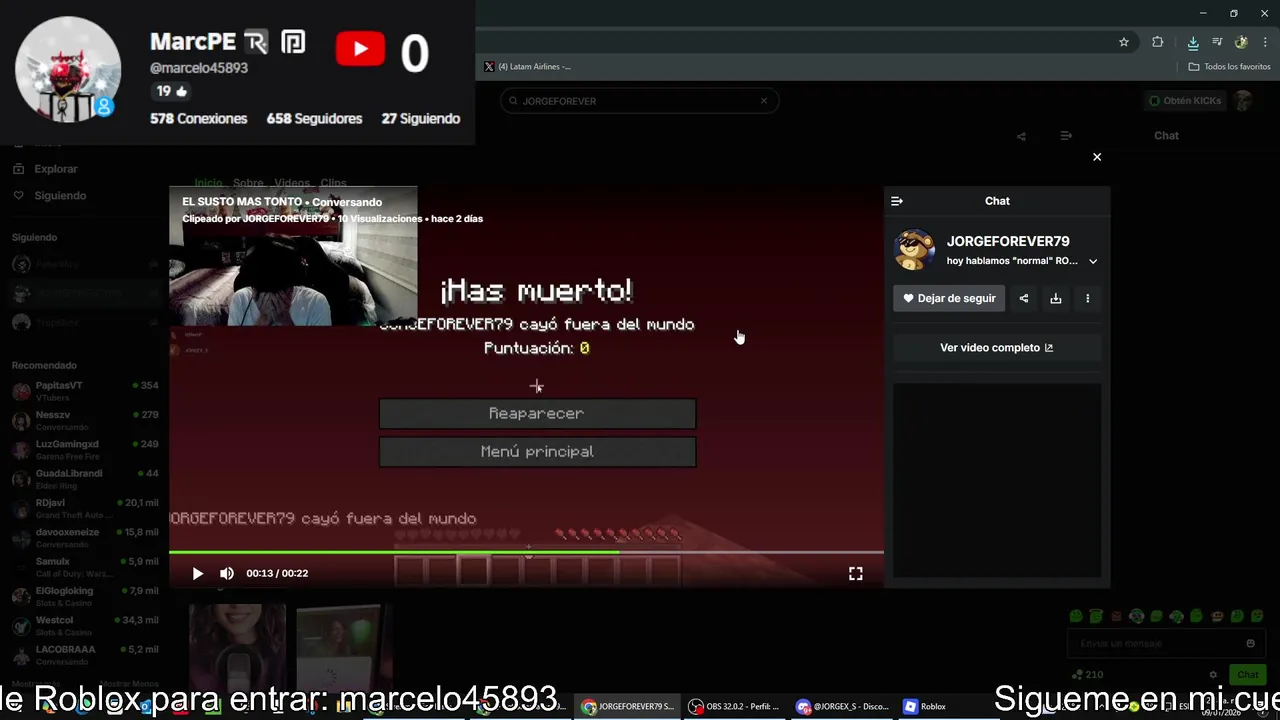Enter fullscreen mode on clip player
The width and height of the screenshot is (1280, 720).
click(x=856, y=573)
